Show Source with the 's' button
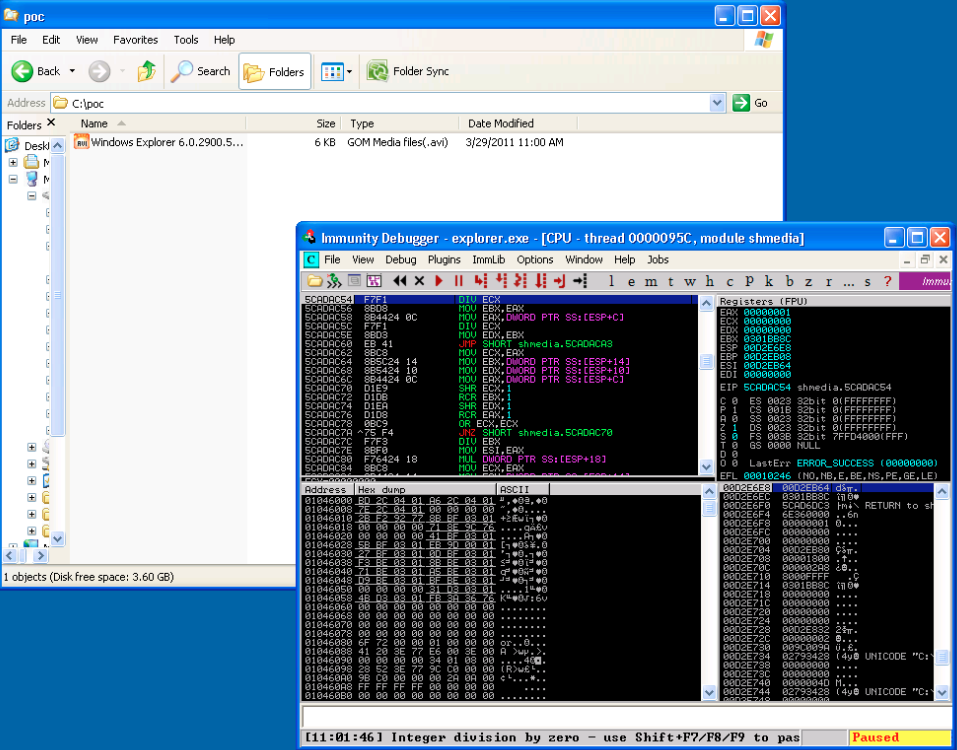 coord(868,281)
